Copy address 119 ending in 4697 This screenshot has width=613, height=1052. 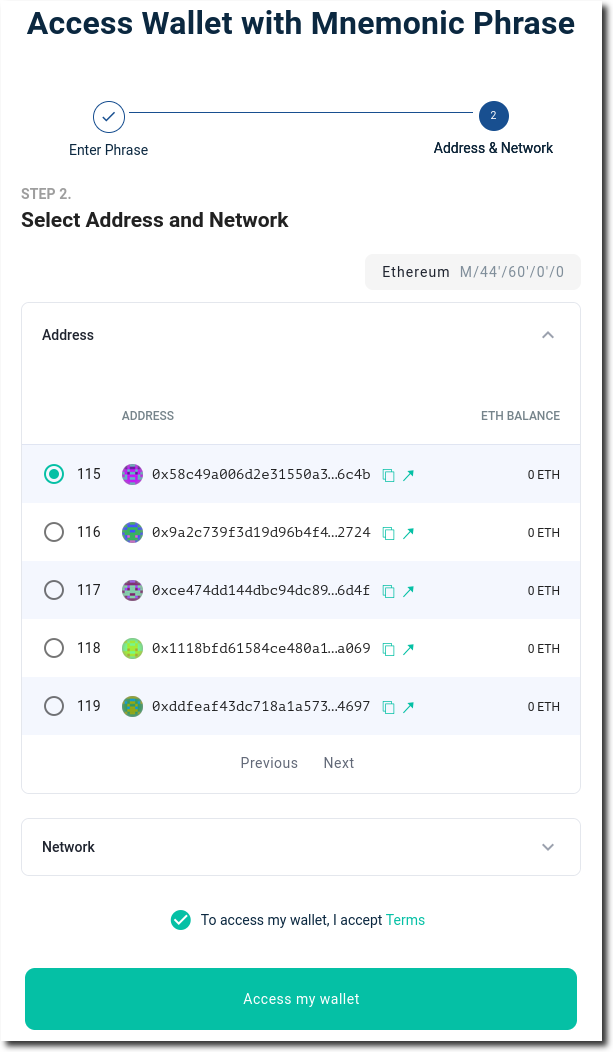pyautogui.click(x=388, y=707)
